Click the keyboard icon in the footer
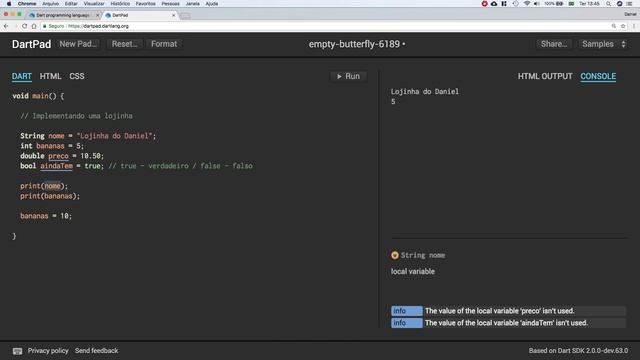 click(17, 351)
